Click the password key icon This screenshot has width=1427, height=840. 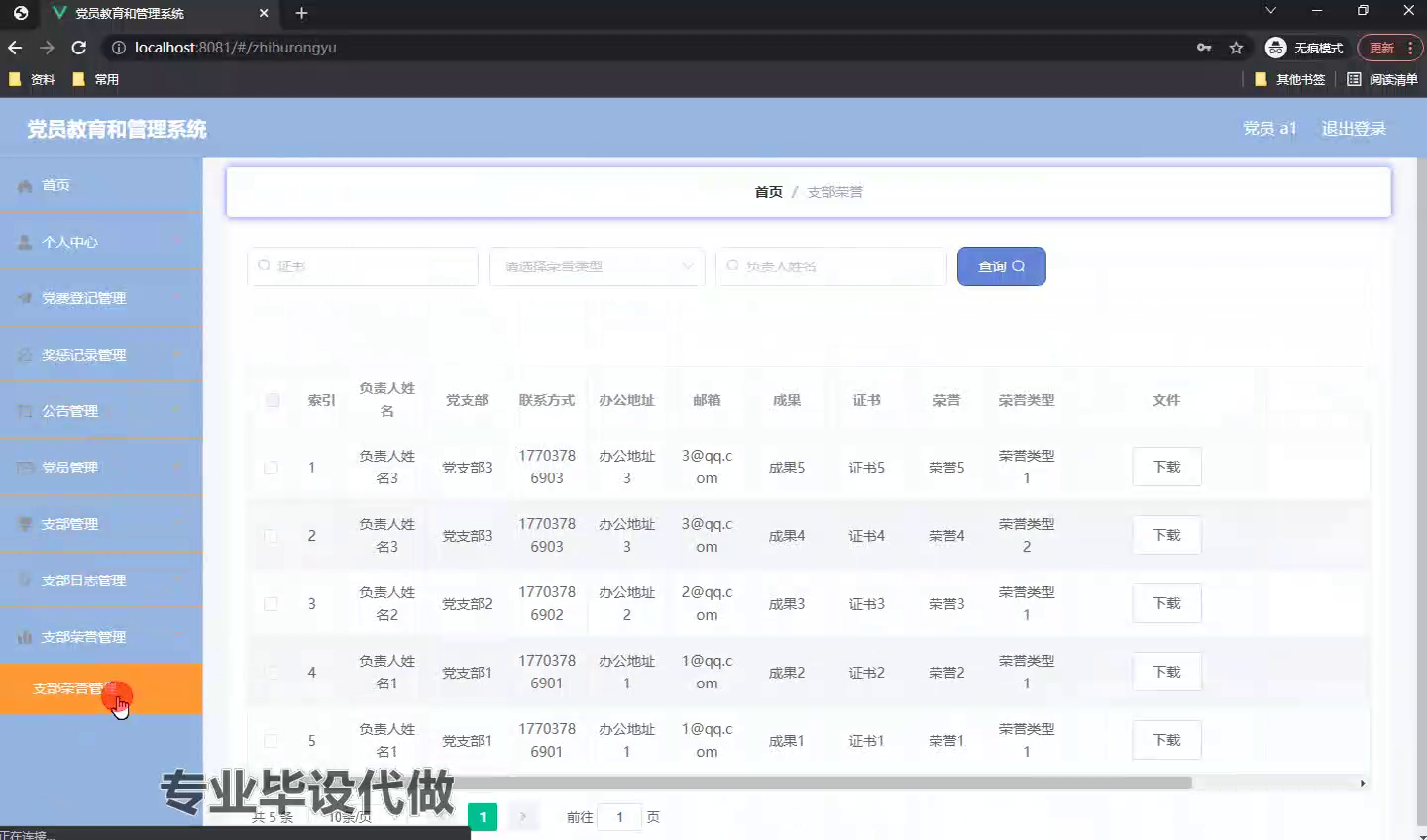(1204, 48)
